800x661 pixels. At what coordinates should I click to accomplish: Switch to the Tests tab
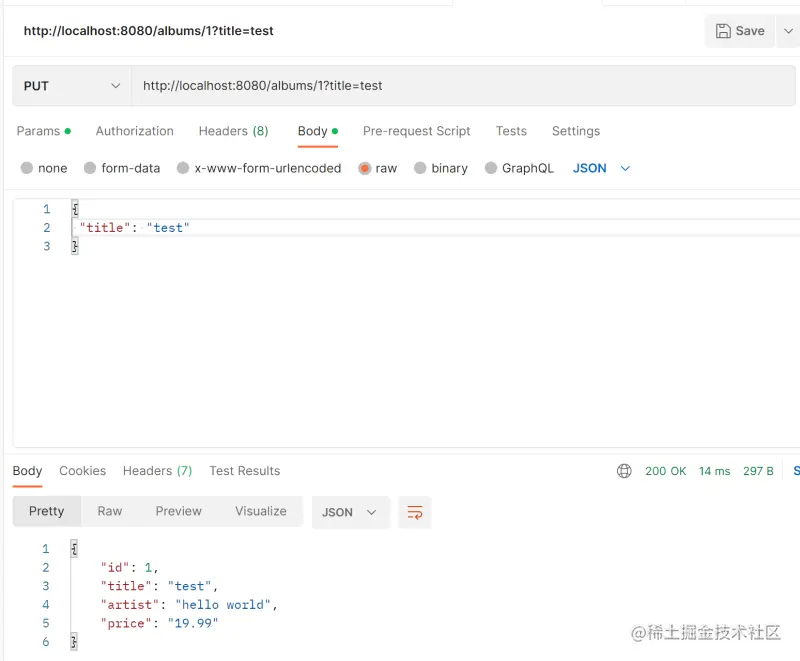click(511, 131)
